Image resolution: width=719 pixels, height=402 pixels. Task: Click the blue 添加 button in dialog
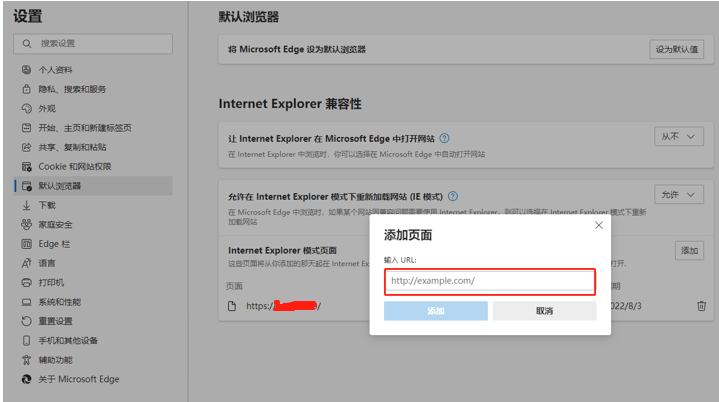click(x=436, y=311)
